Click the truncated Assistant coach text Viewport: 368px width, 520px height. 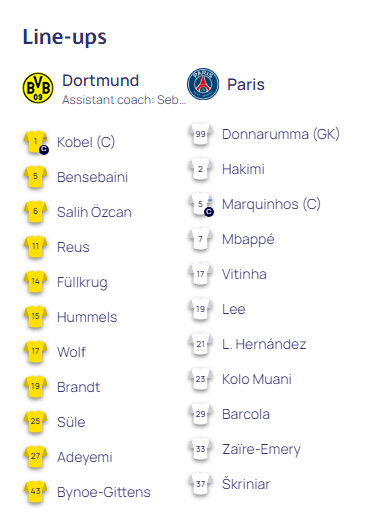[x=124, y=100]
